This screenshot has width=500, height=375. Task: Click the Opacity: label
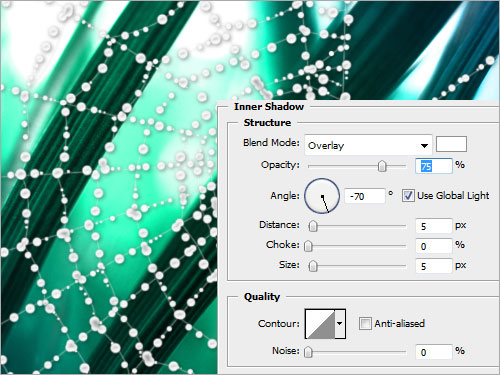click(280, 165)
